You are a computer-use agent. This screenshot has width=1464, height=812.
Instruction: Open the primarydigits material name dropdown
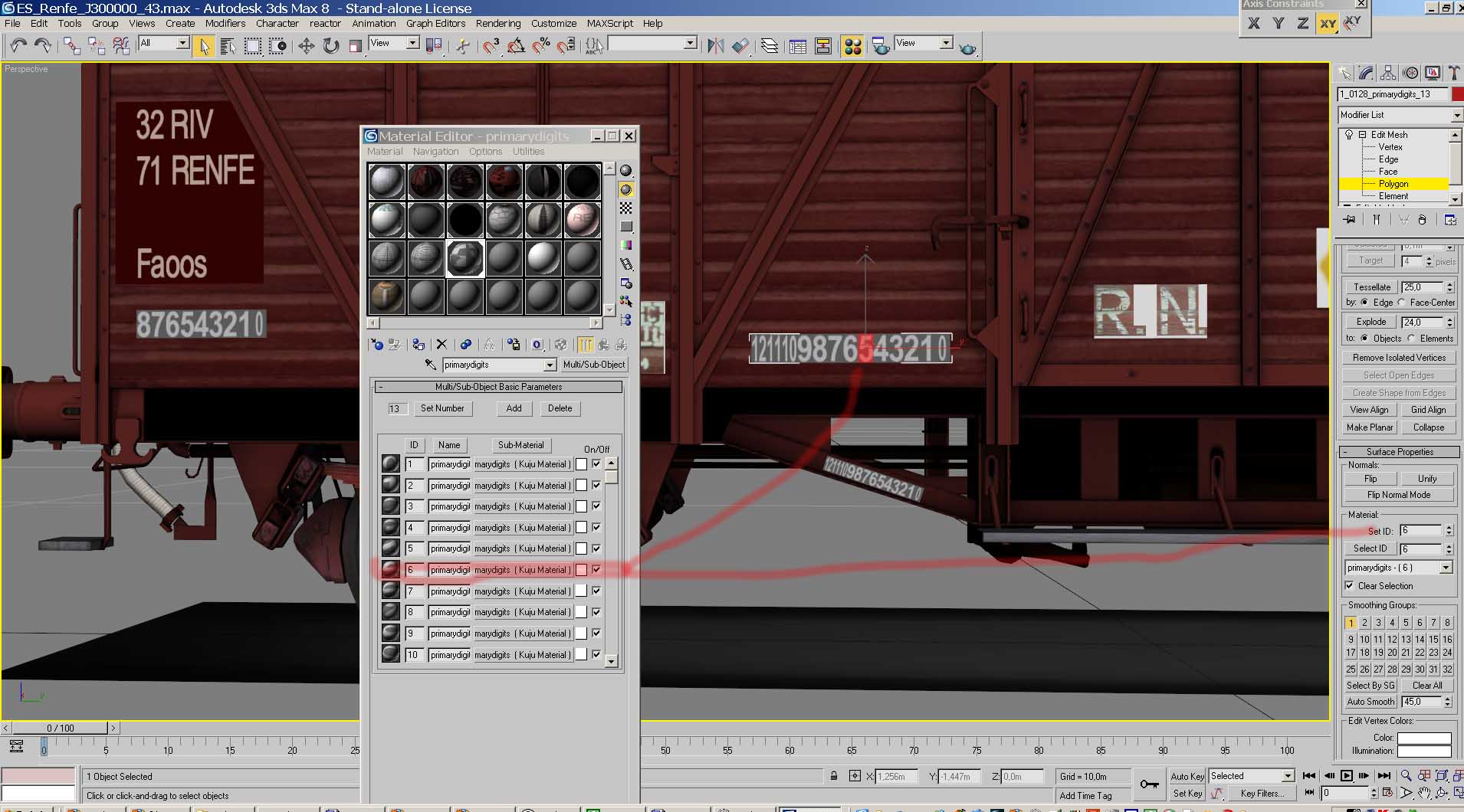tap(550, 365)
